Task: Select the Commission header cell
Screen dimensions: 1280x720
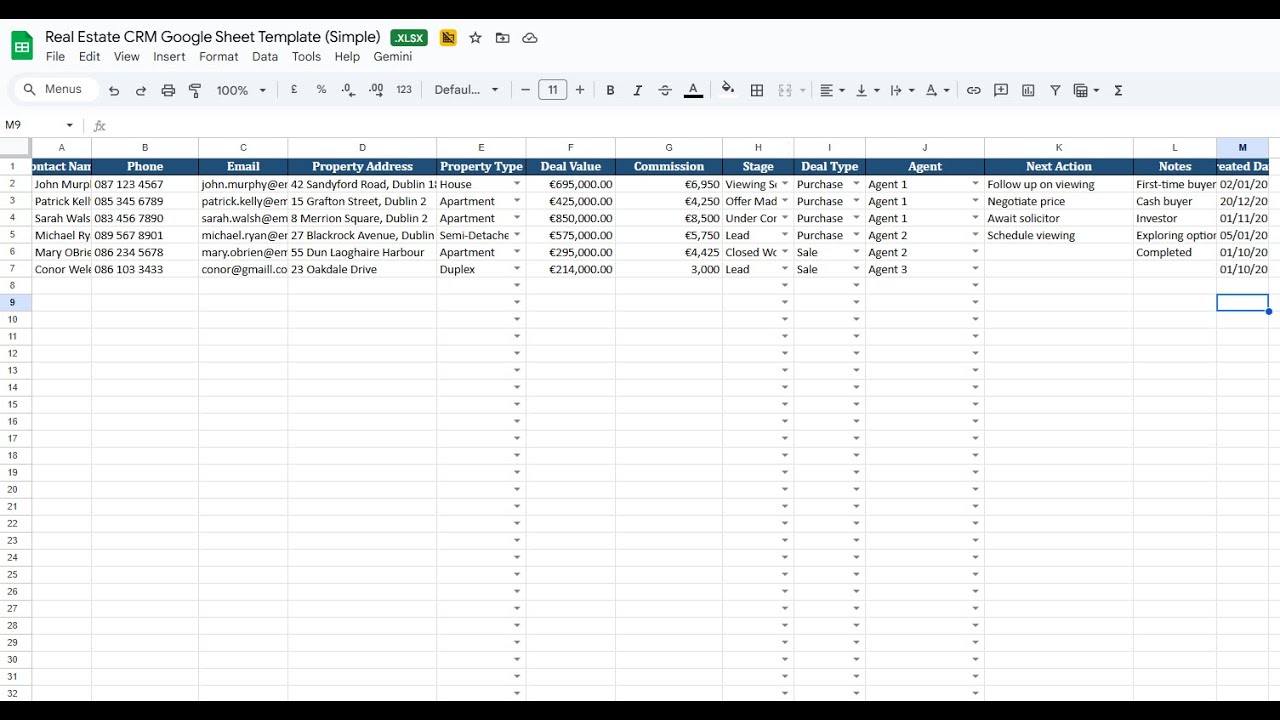Action: [669, 167]
